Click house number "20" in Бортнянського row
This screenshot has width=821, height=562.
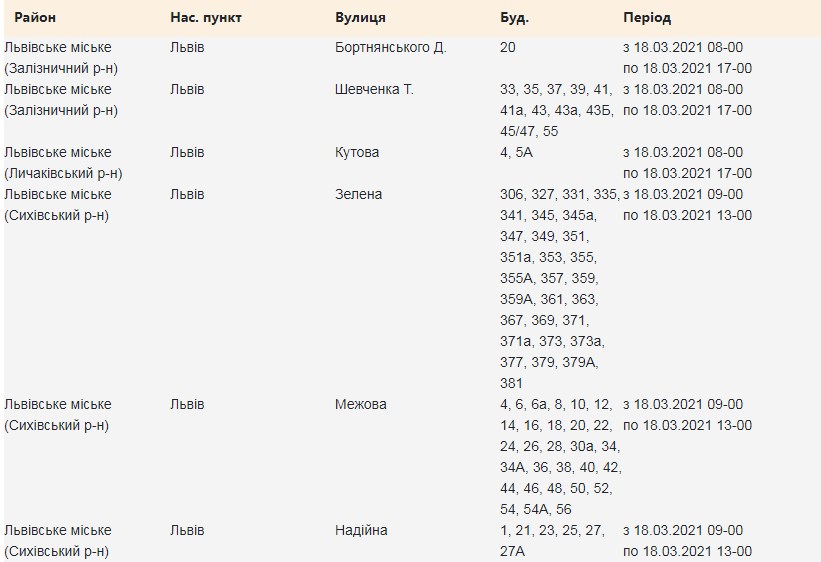508,48
